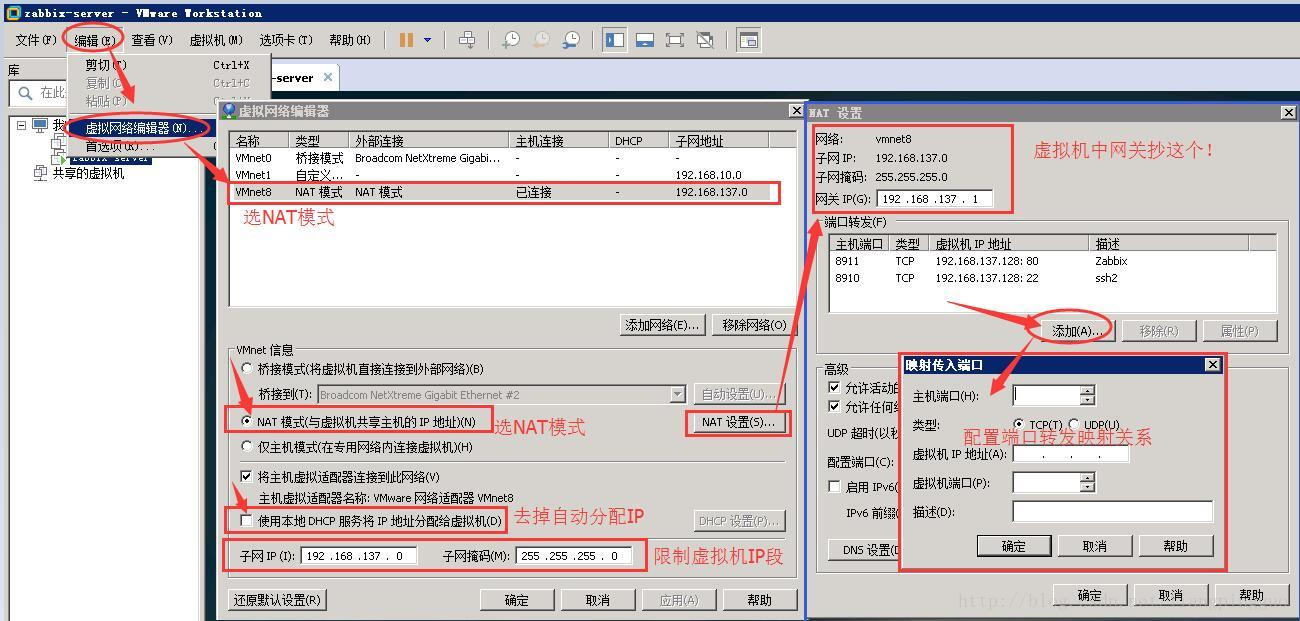Click the 添加(A)... port forwarding button

[1077, 330]
